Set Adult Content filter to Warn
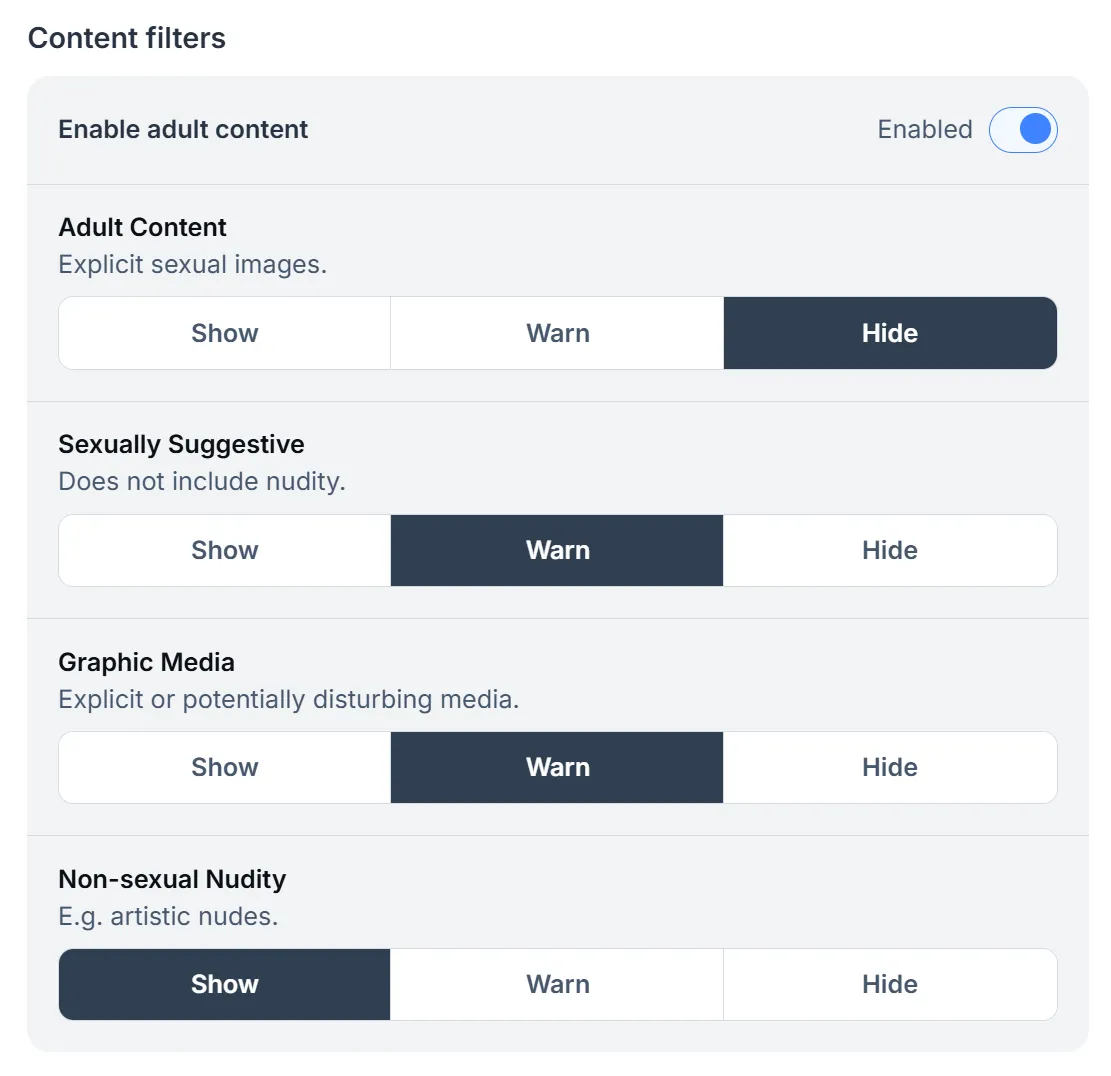Image resolution: width=1111 pixels, height=1076 pixels. pos(557,333)
